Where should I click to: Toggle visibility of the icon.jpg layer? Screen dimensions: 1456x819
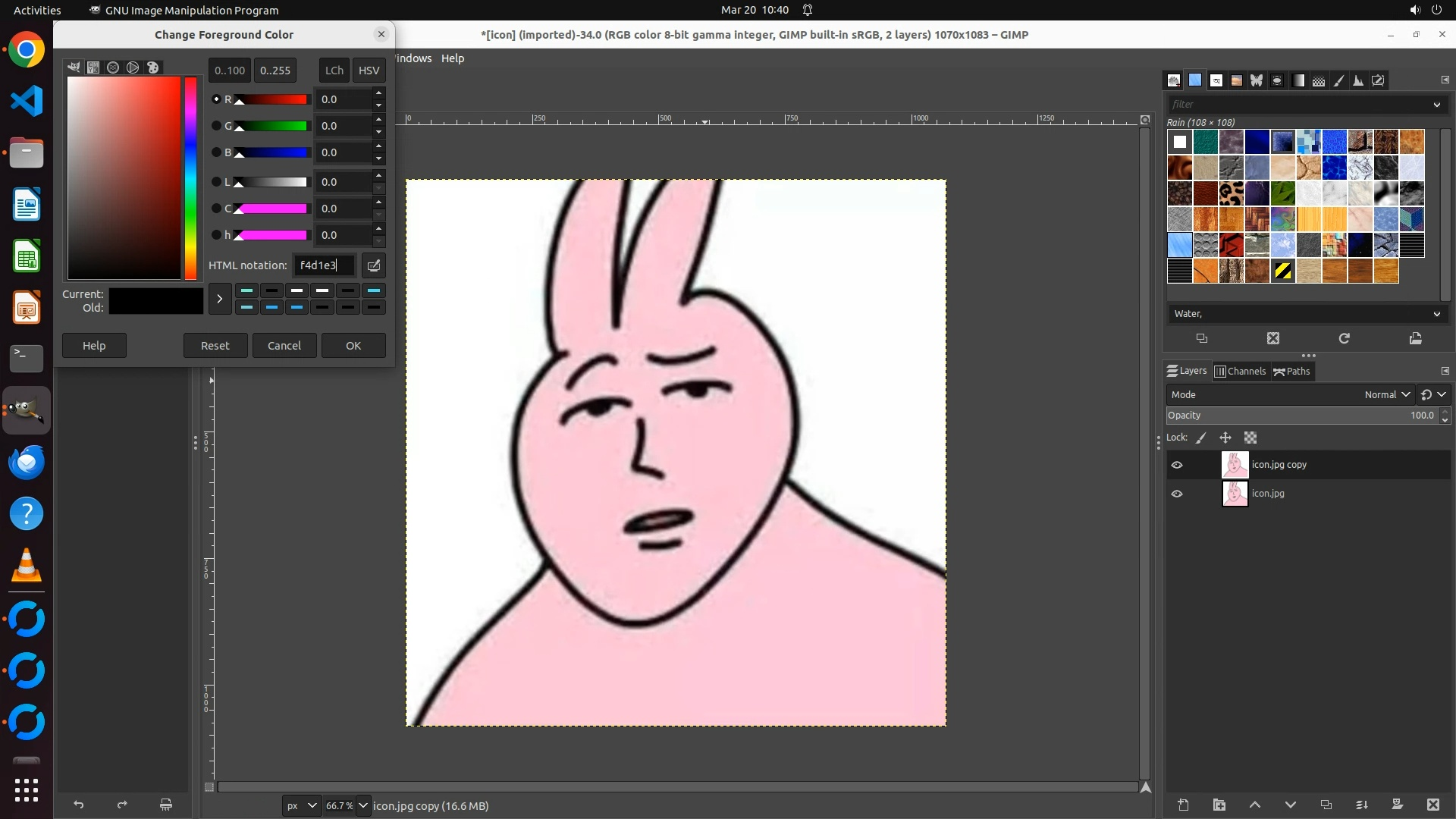coord(1177,494)
